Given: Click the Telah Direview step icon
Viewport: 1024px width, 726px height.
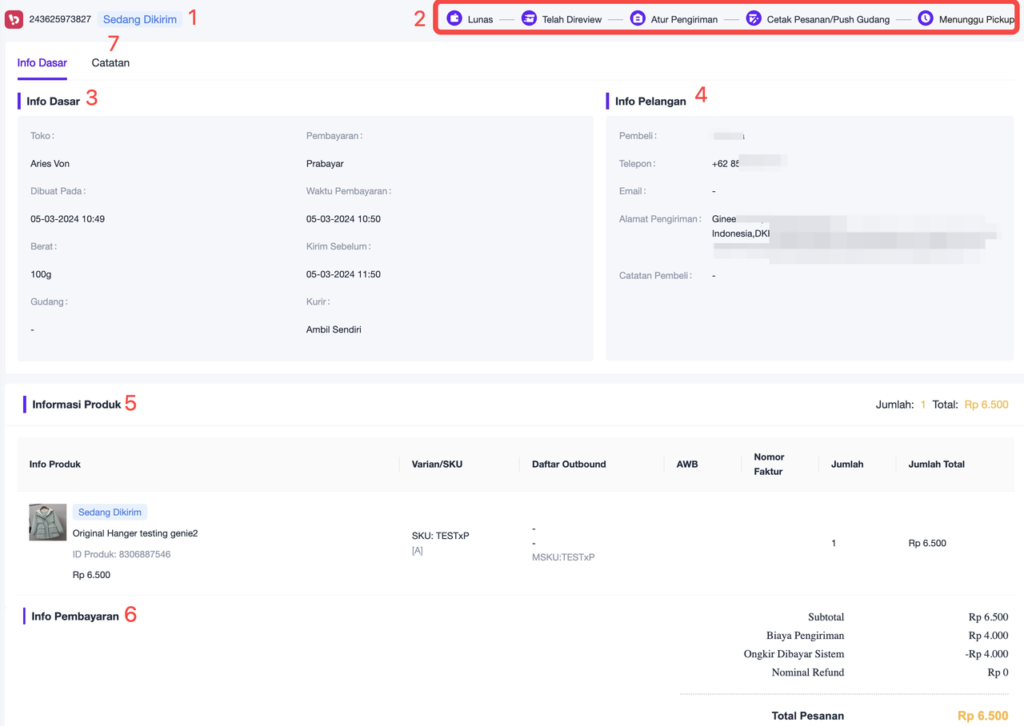Looking at the screenshot, I should [529, 19].
